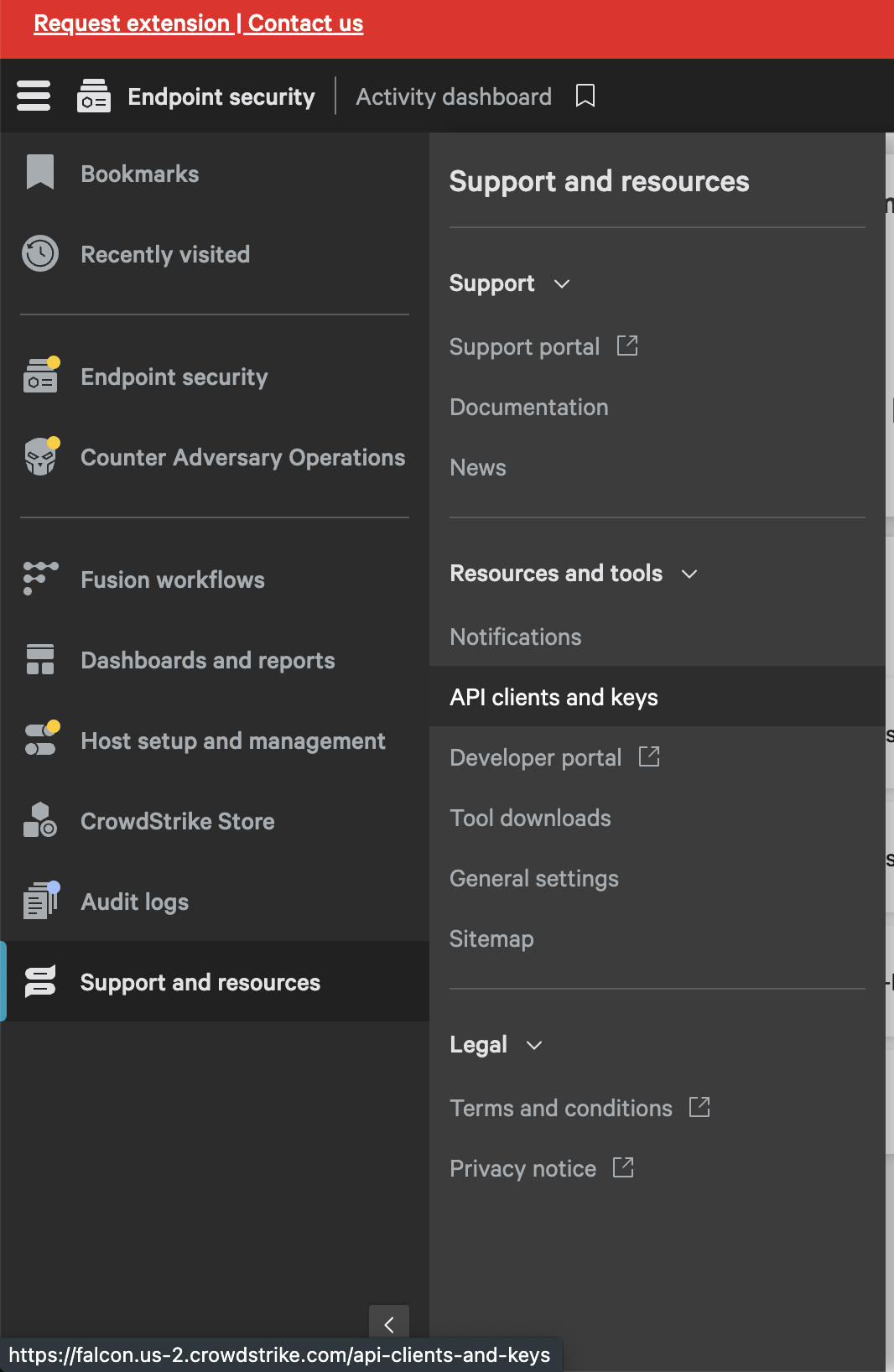This screenshot has width=894, height=1372.
Task: Open API clients and keys
Action: point(554,697)
